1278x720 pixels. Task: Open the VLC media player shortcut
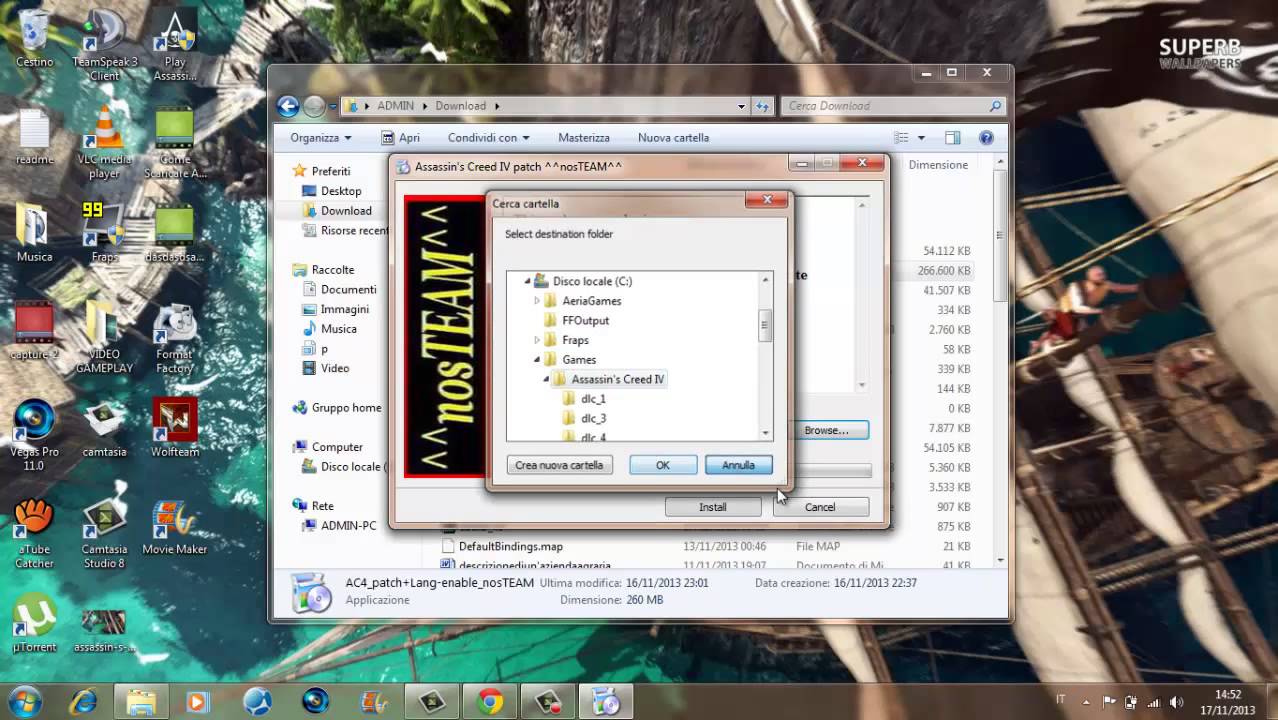(104, 143)
